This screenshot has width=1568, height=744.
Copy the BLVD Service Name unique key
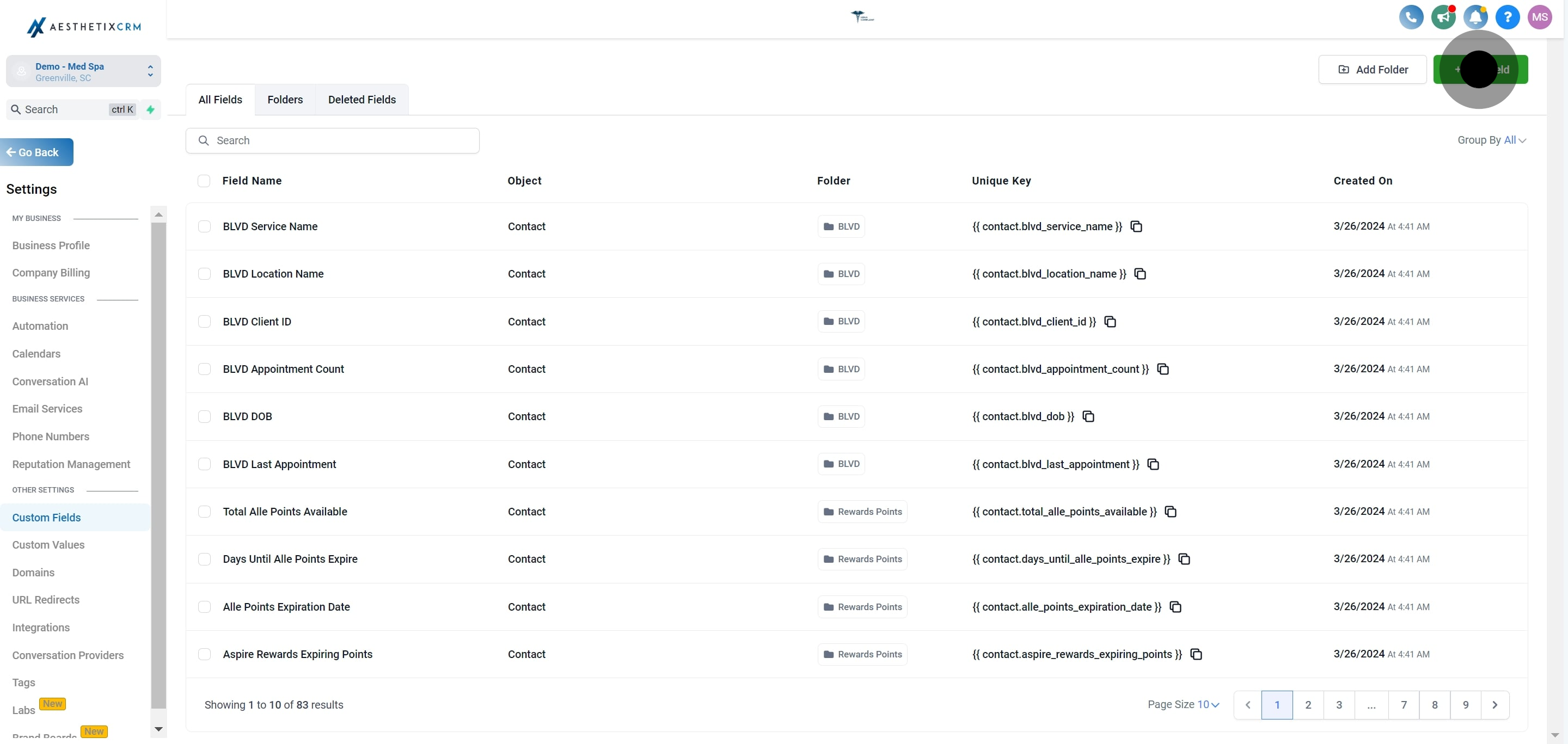pyautogui.click(x=1136, y=226)
